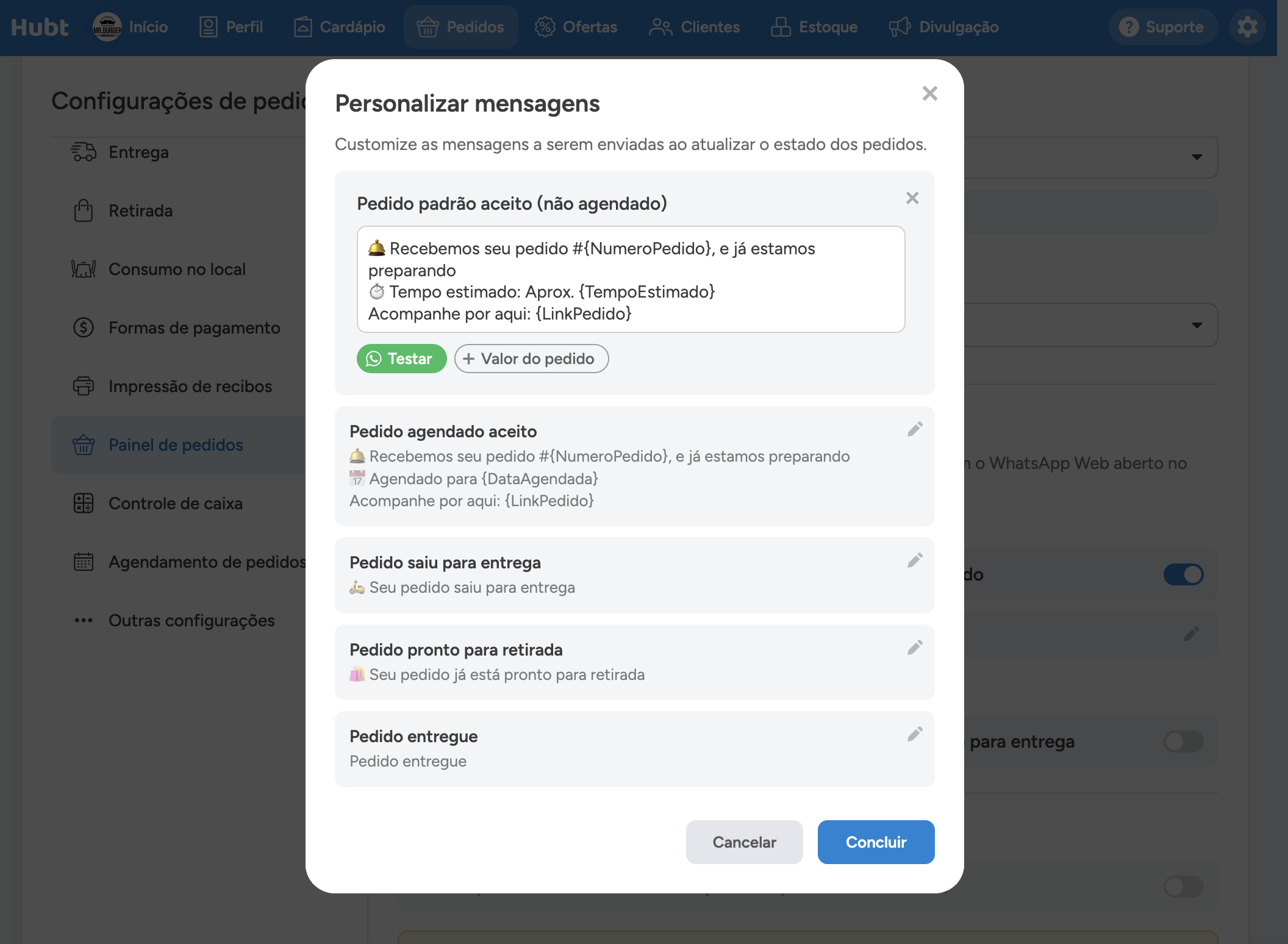
Task: Select Painel de pedidos in sidebar
Action: tap(179, 445)
